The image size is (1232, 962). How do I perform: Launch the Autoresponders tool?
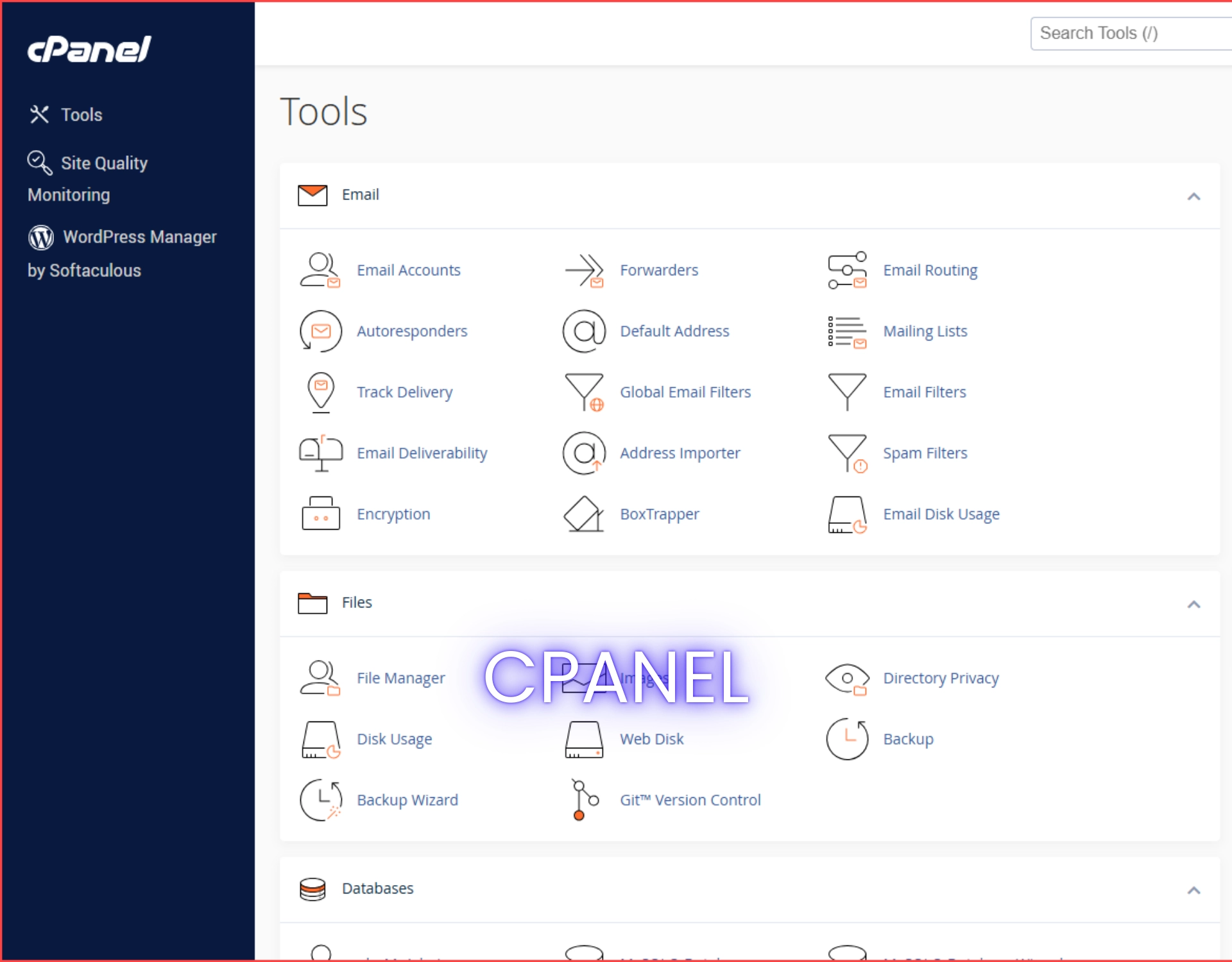point(412,331)
